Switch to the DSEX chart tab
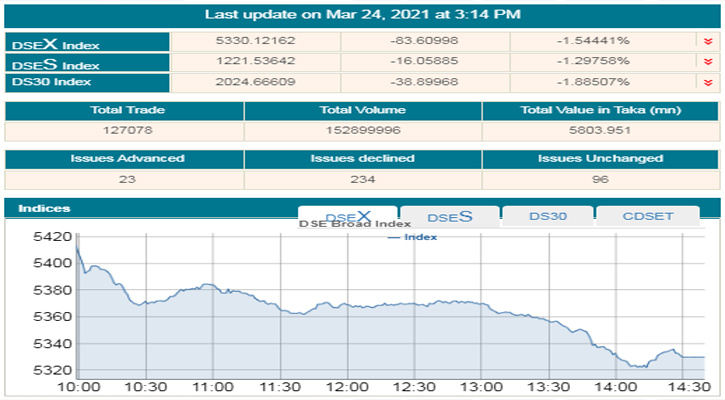The height and width of the screenshot is (400, 725). pyautogui.click(x=347, y=216)
